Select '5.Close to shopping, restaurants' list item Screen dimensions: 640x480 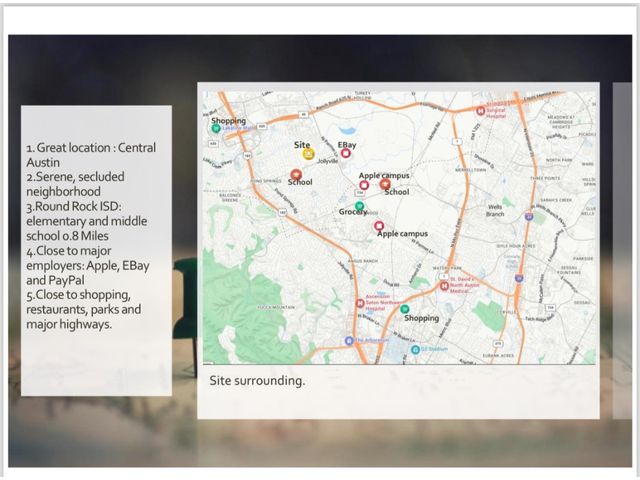(84, 309)
